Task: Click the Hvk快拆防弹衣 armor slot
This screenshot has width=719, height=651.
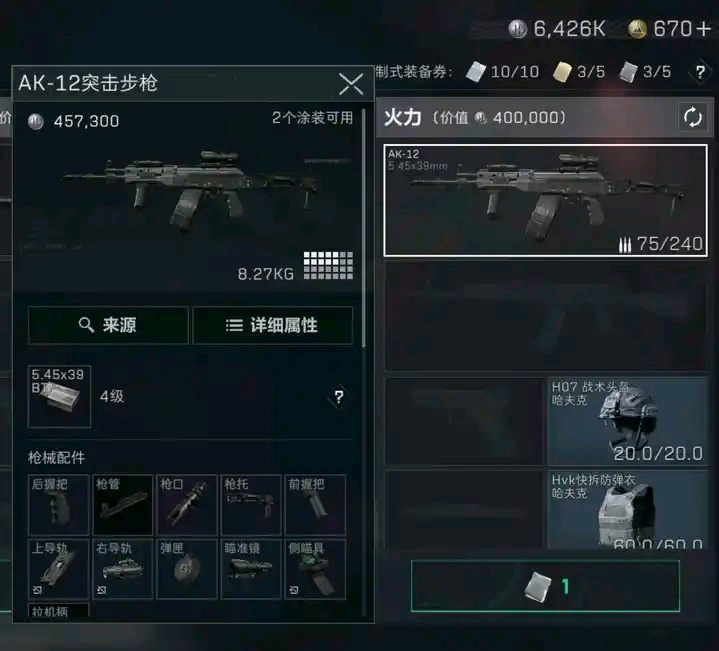Action: pos(628,509)
